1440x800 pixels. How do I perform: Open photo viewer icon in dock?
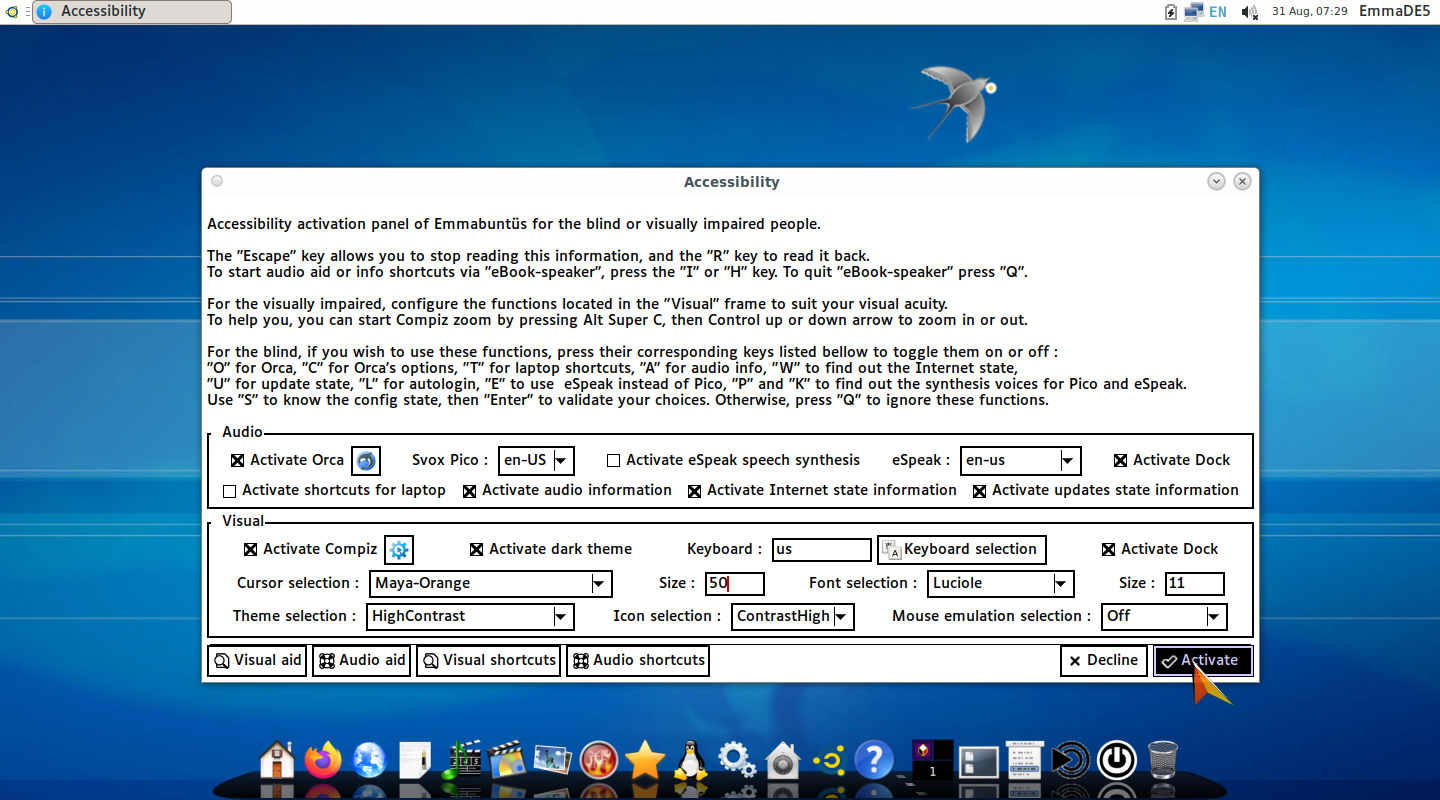[552, 761]
